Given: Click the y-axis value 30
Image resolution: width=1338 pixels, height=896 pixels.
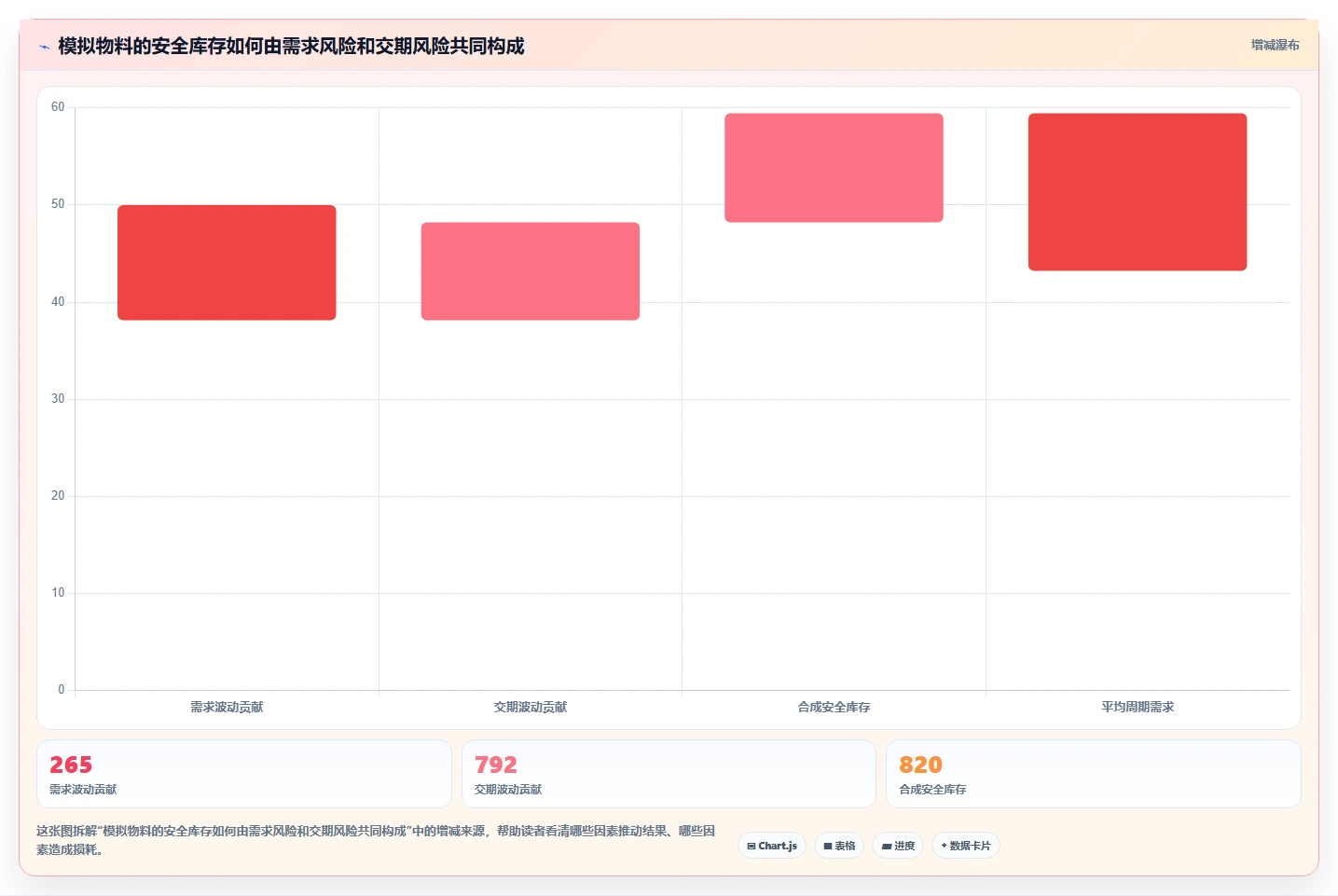Looking at the screenshot, I should point(58,399).
